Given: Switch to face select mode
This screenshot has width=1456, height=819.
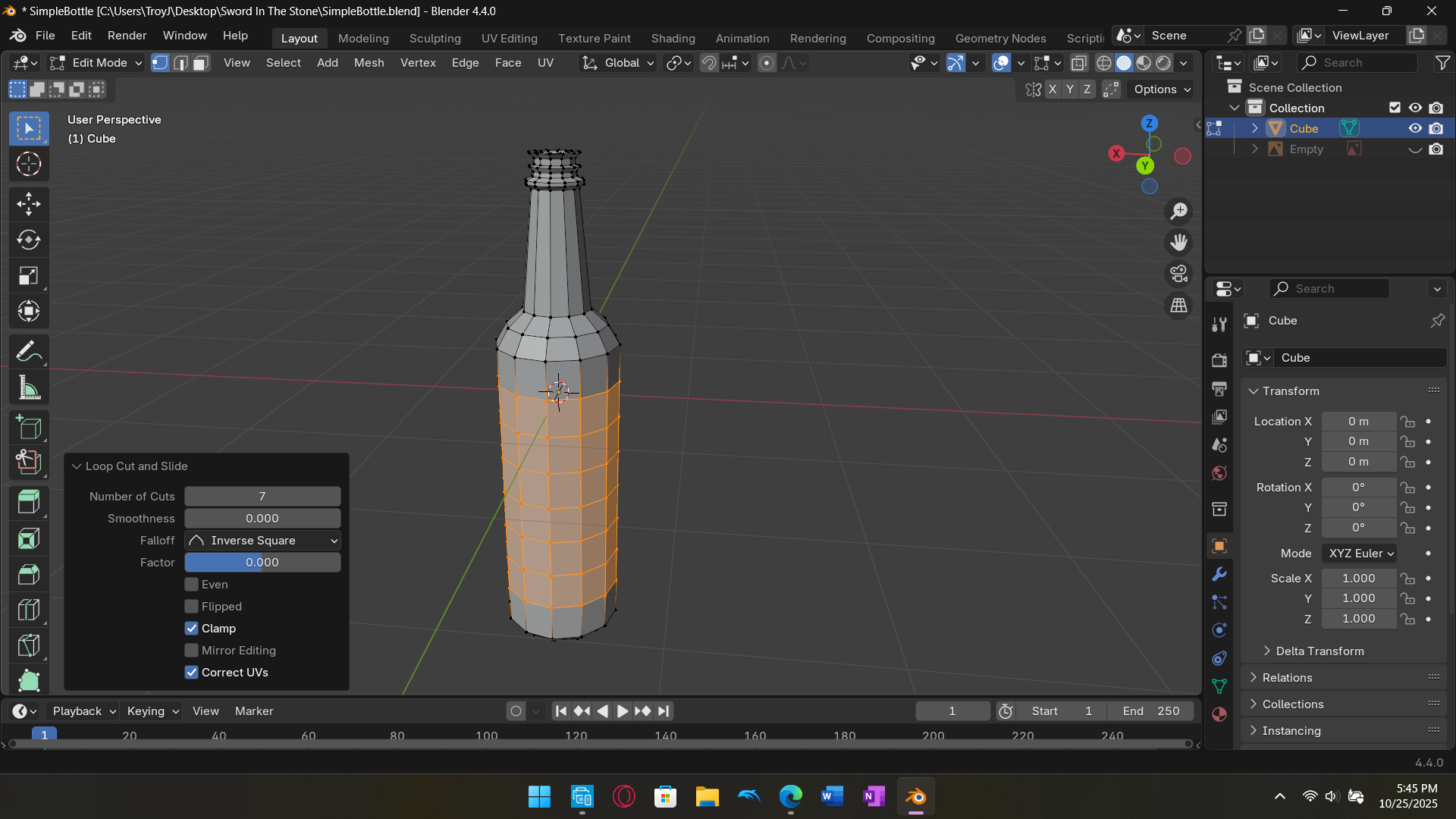Looking at the screenshot, I should [201, 63].
